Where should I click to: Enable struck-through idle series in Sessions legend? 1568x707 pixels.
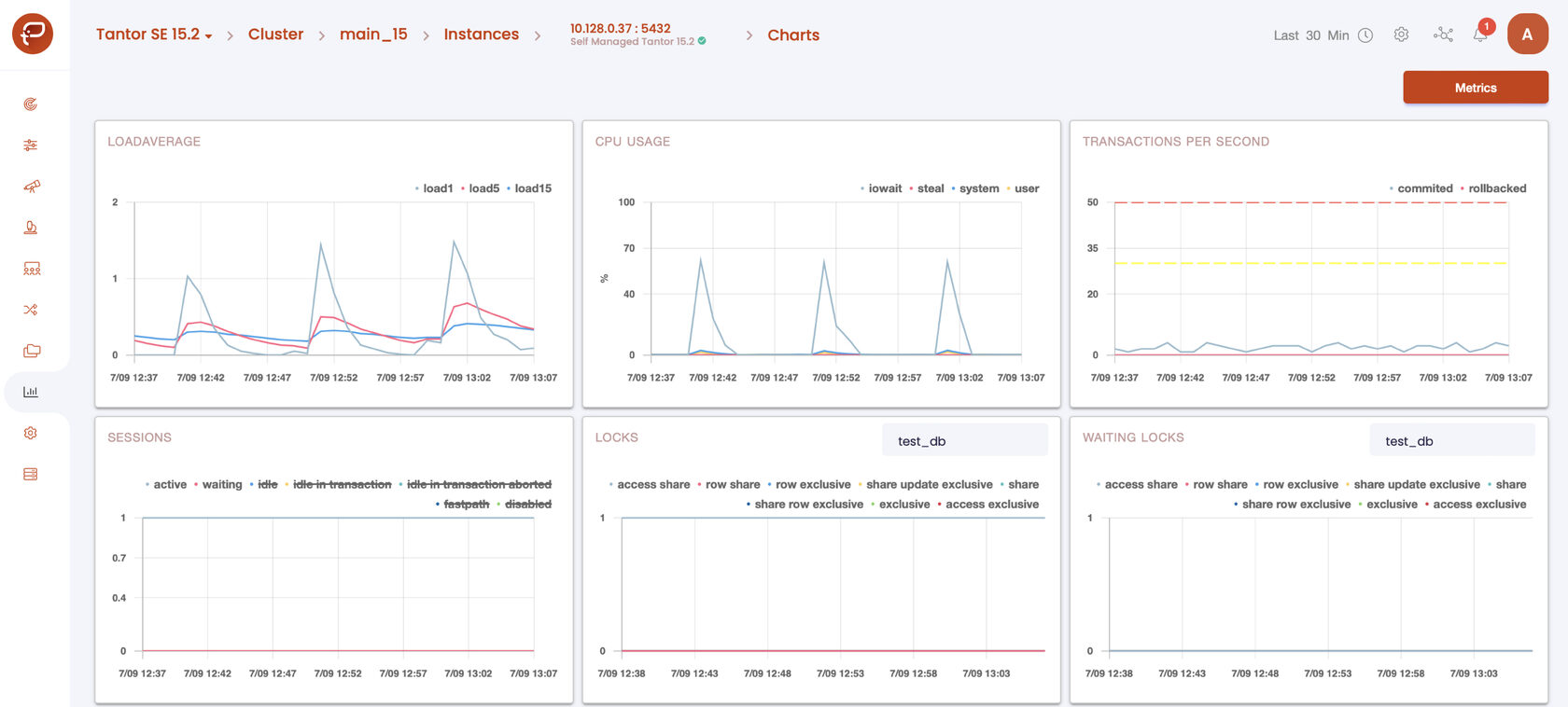pyautogui.click(x=264, y=485)
